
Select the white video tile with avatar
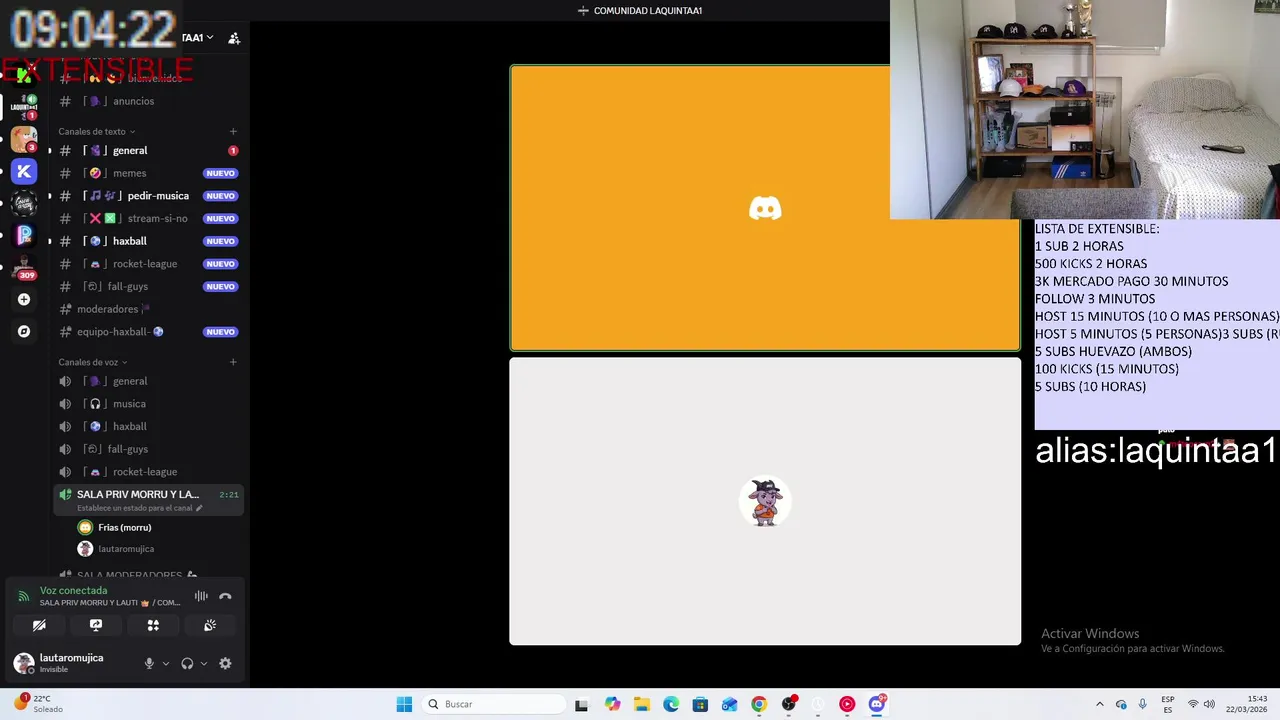(x=765, y=501)
